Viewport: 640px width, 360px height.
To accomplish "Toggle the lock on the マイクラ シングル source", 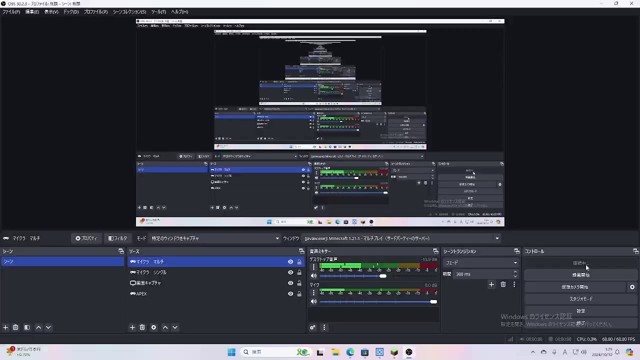I will tap(300, 272).
